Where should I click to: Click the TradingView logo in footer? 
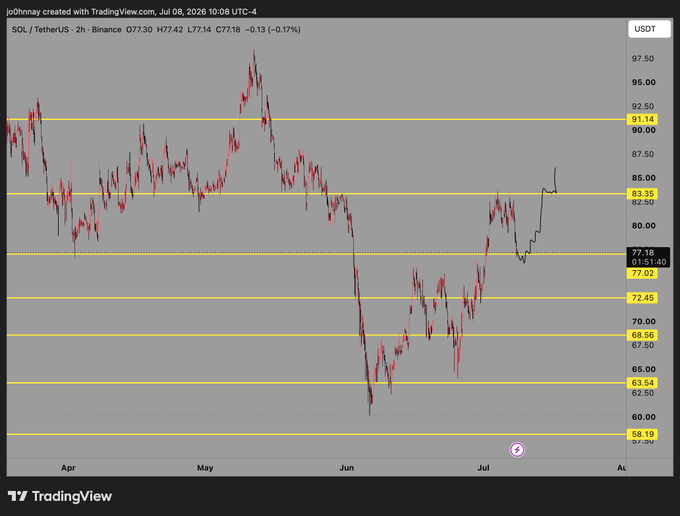click(60, 496)
